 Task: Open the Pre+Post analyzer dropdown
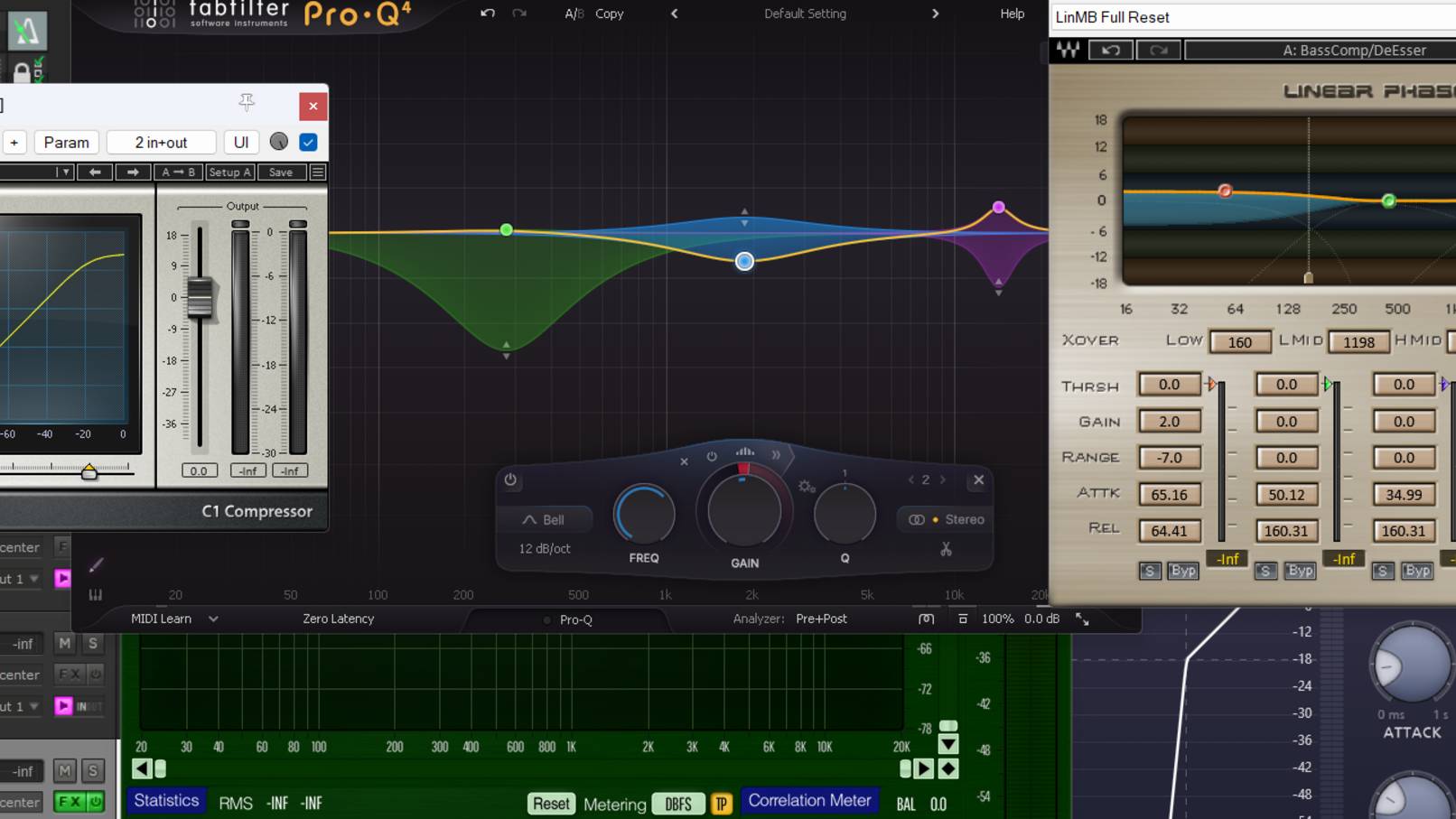tap(821, 619)
